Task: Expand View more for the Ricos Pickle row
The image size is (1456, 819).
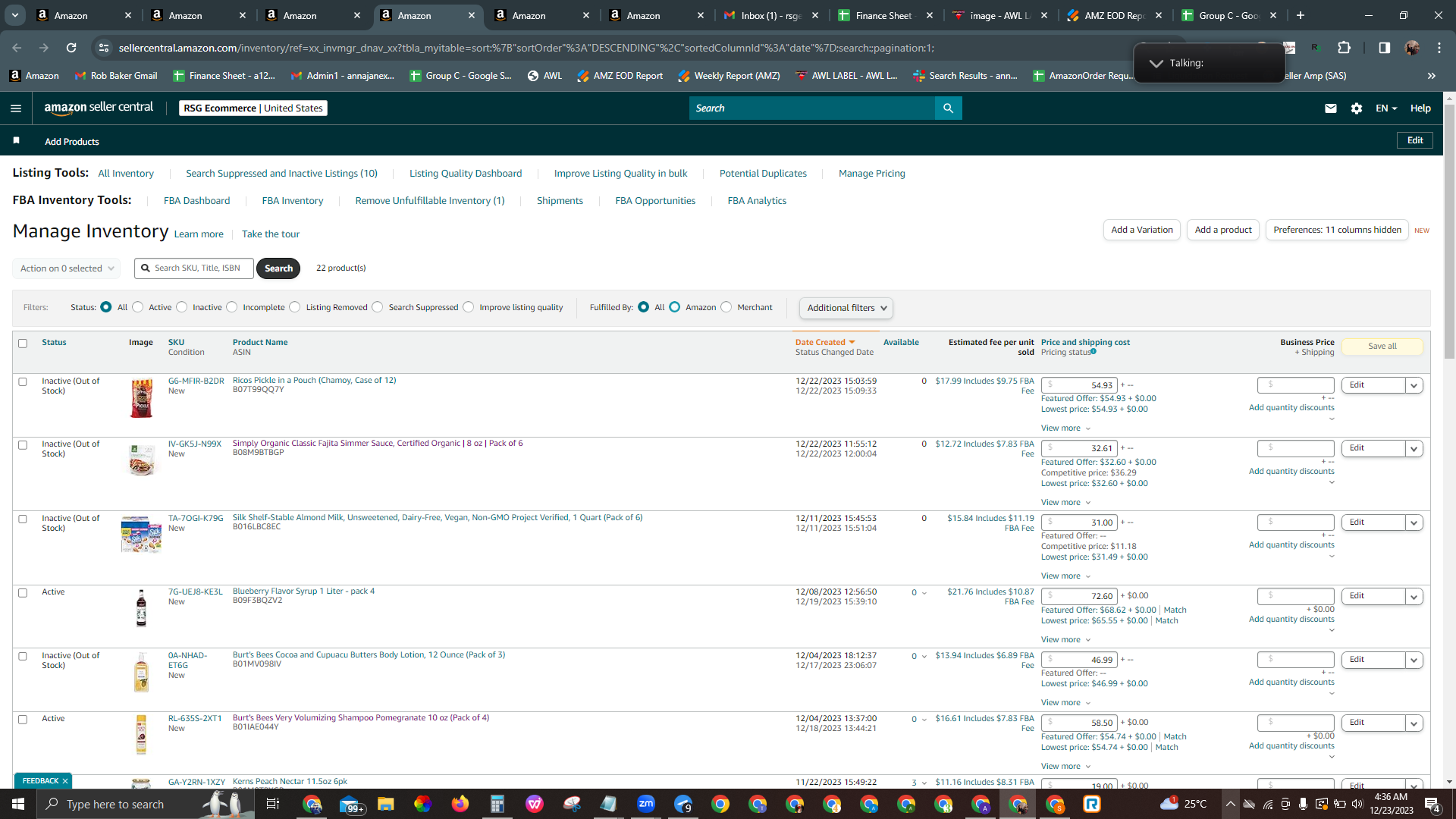Action: click(x=1065, y=428)
